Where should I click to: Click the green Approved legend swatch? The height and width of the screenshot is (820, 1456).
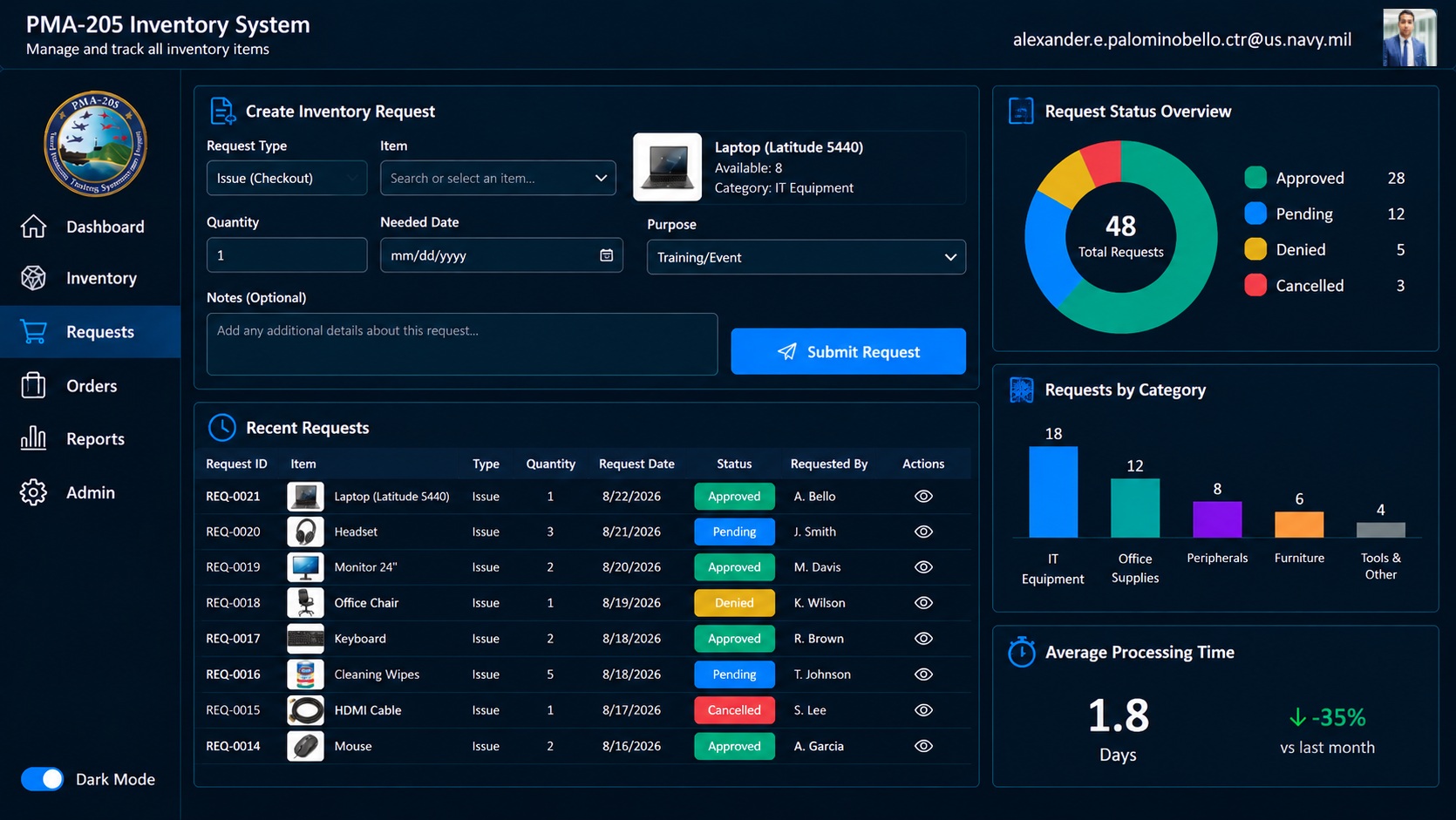(x=1255, y=178)
